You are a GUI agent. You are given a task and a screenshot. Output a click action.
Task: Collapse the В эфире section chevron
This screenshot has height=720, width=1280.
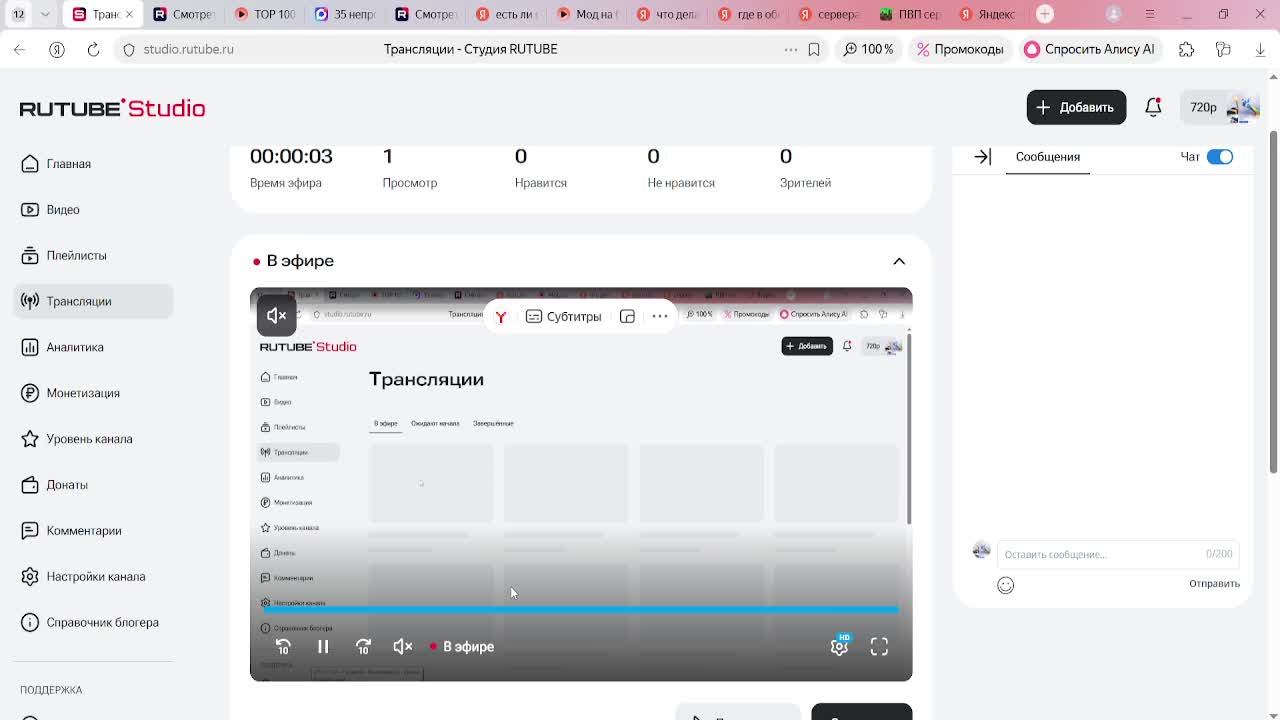[x=899, y=261]
